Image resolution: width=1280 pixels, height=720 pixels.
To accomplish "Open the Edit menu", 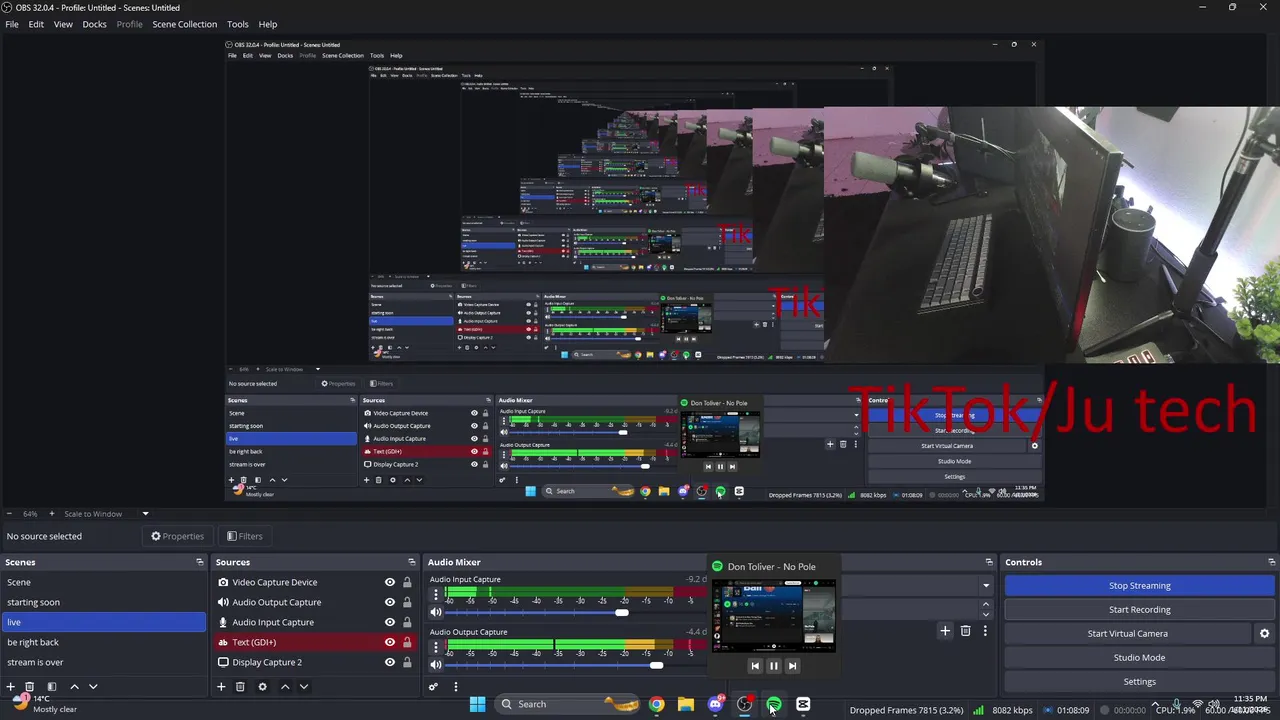I will [36, 24].
